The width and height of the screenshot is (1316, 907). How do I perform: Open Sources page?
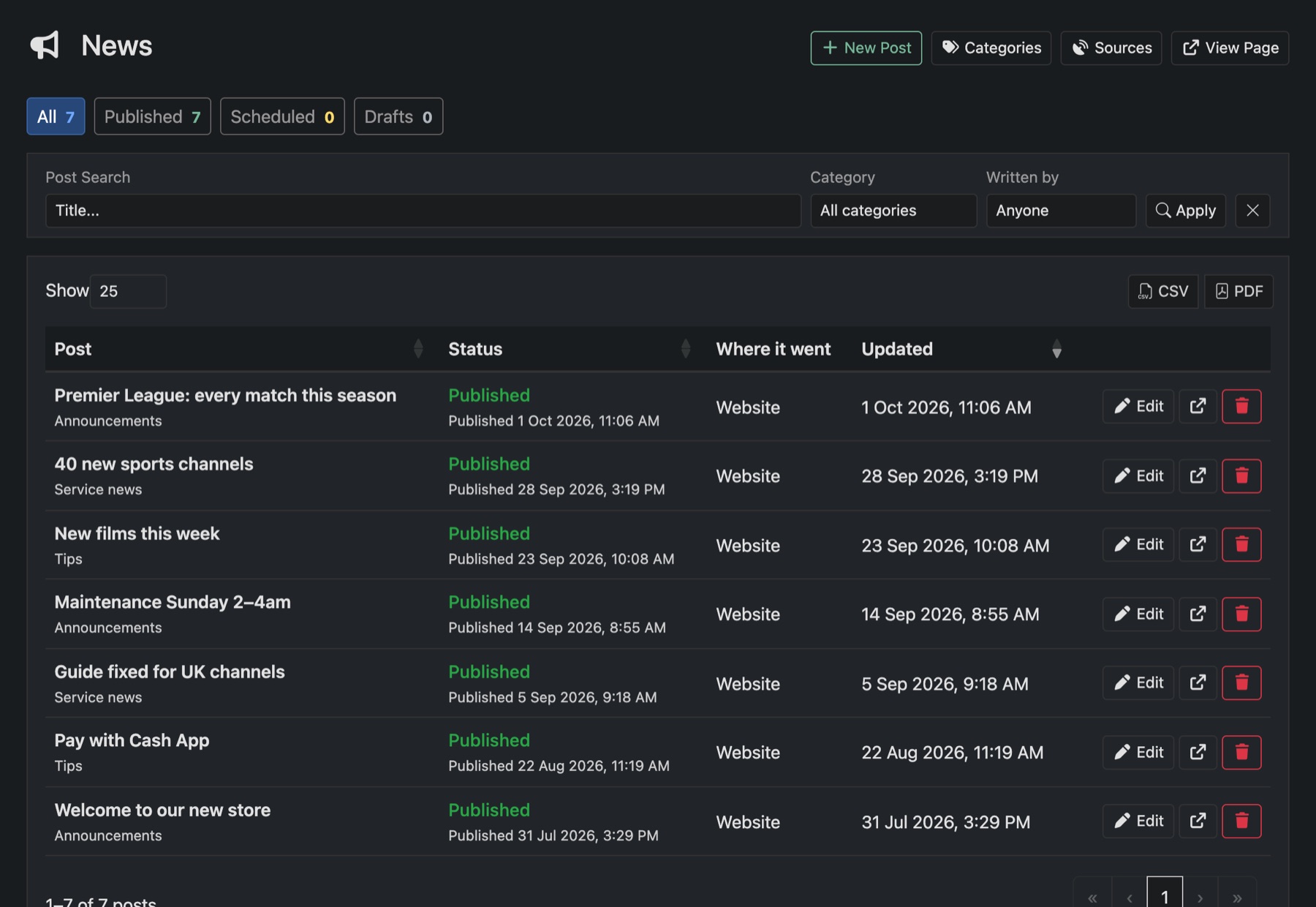pos(1111,48)
